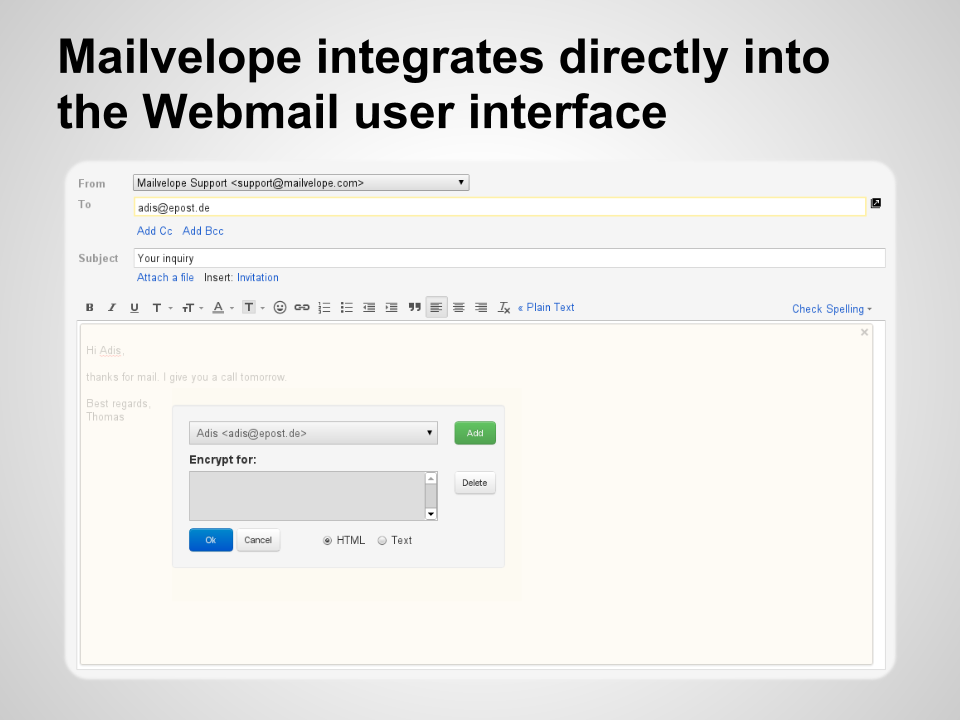Open contact picker icon beside To field

click(x=876, y=203)
